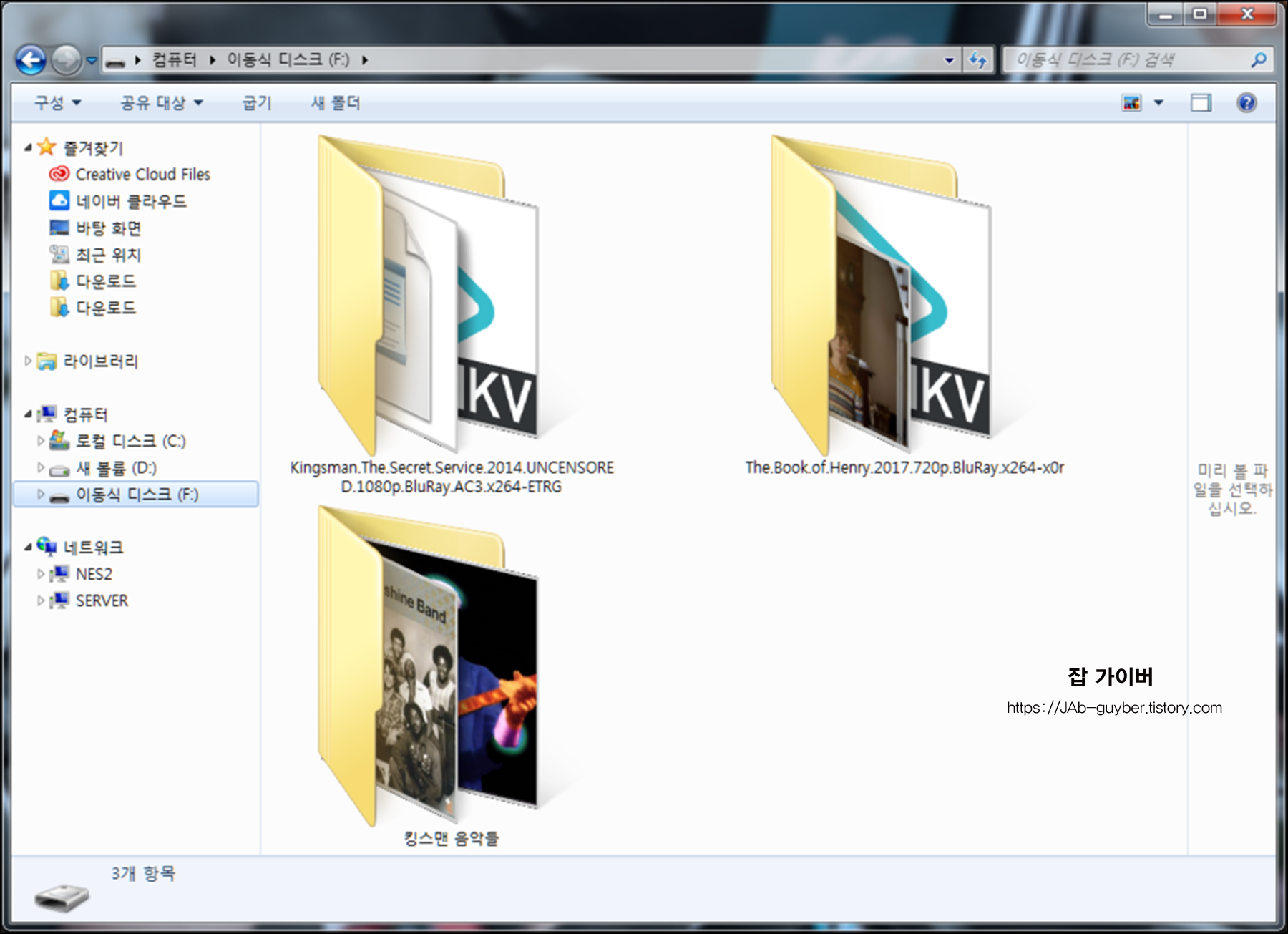This screenshot has height=934, width=1288.
Task: Open 네이버 클라우드 favorite
Action: coord(132,201)
